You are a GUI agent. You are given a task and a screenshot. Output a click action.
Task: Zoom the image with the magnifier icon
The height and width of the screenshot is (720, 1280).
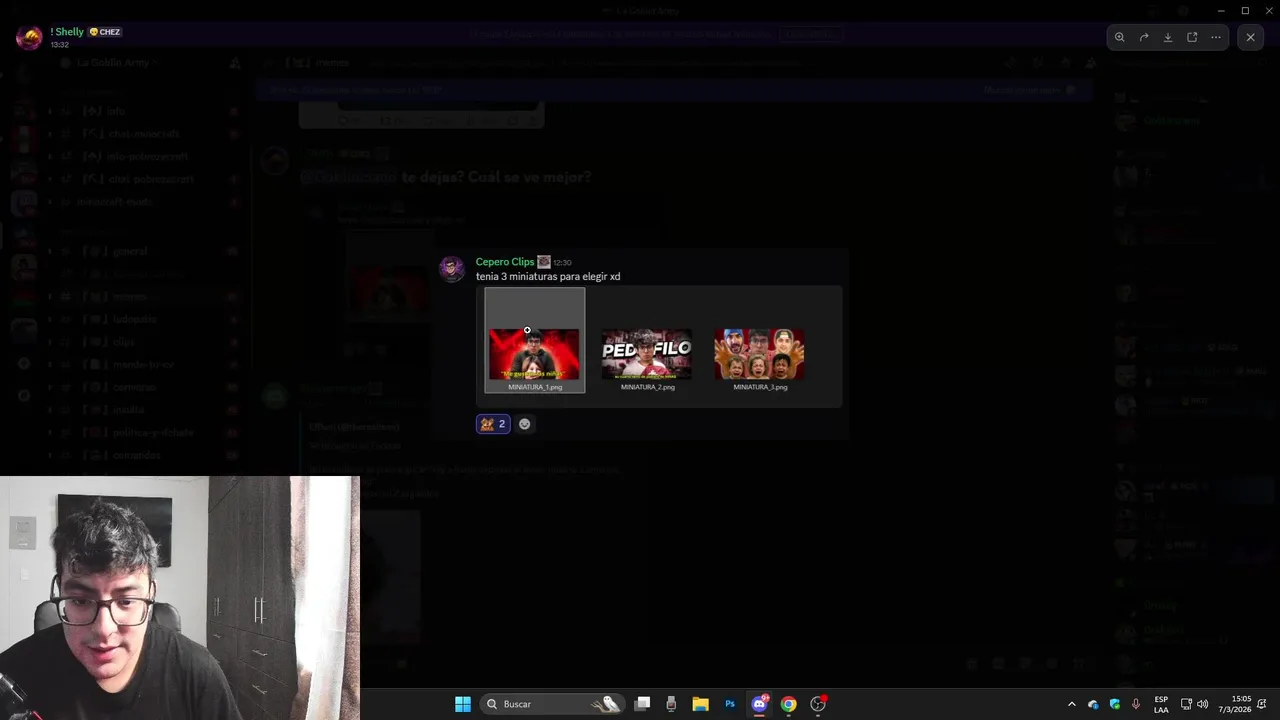pos(1120,37)
